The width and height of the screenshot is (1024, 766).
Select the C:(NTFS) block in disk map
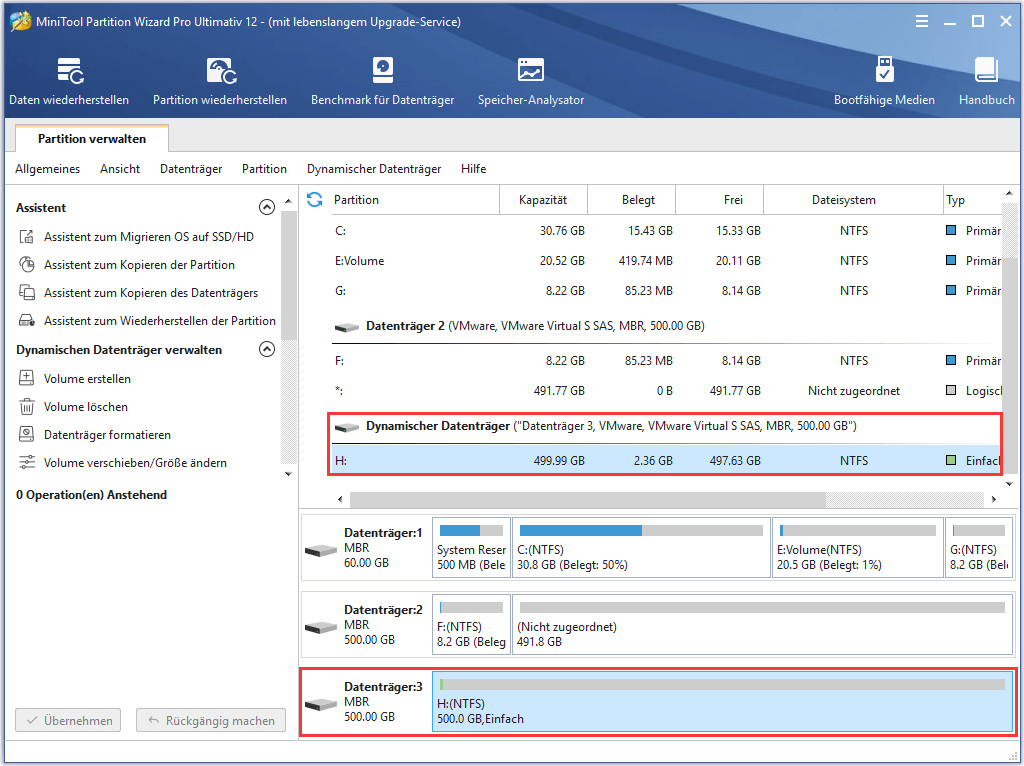[641, 548]
